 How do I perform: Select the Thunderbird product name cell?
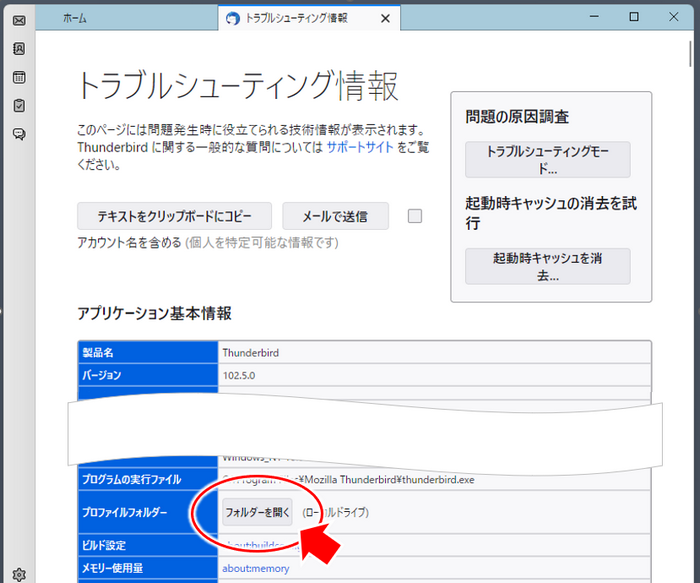(434, 353)
